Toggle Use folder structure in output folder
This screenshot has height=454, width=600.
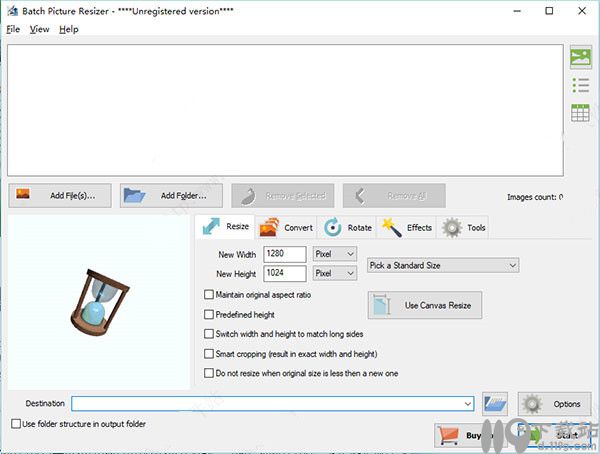click(x=16, y=424)
